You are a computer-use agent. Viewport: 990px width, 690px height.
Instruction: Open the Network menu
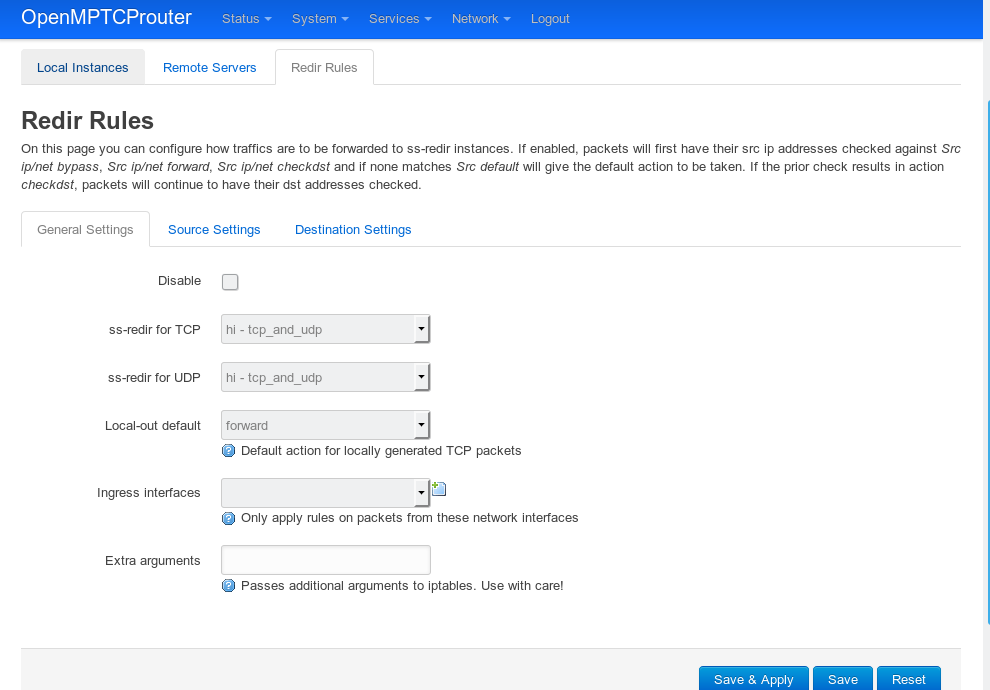(480, 18)
